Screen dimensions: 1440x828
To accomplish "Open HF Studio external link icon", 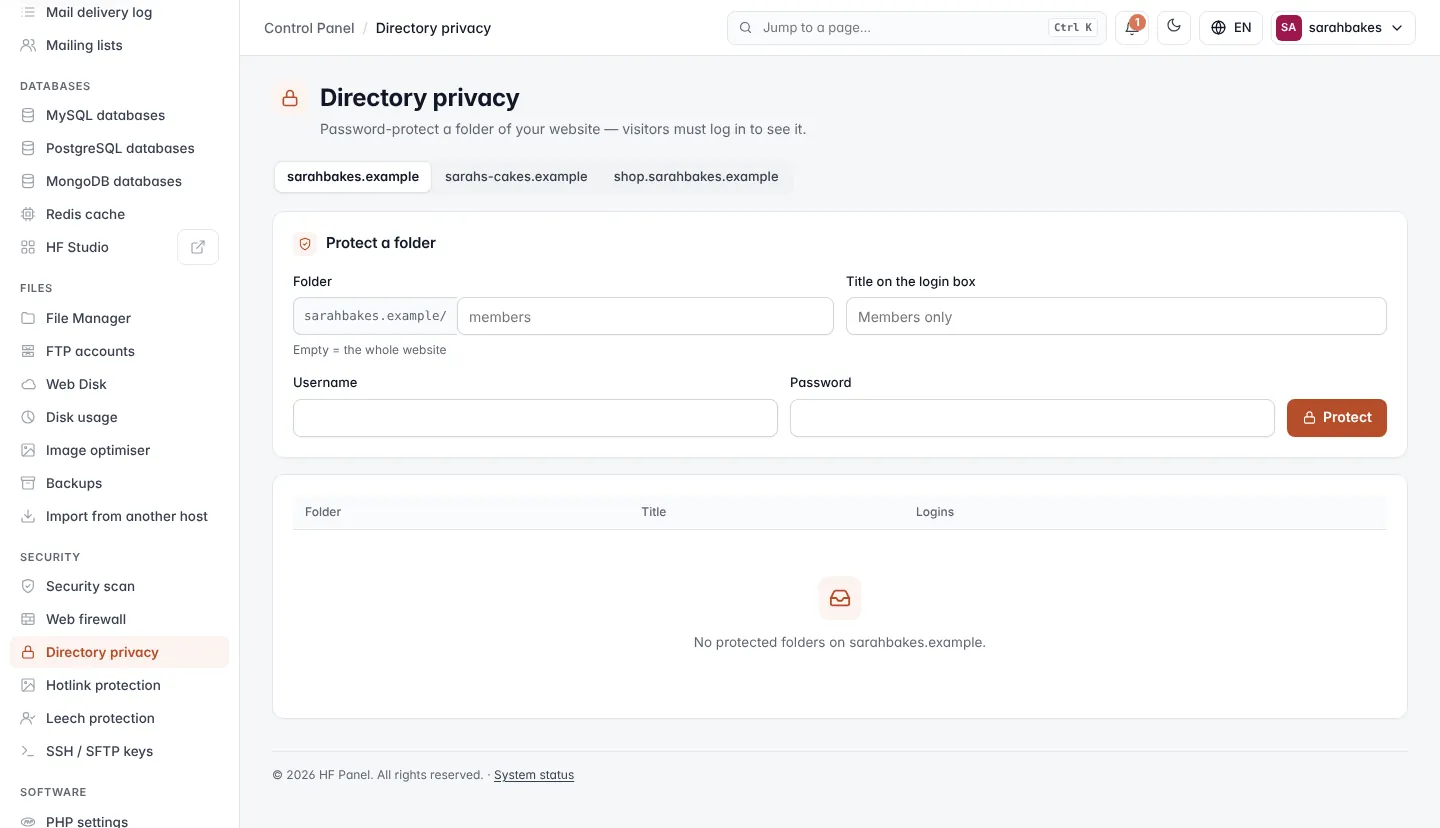I will point(198,247).
